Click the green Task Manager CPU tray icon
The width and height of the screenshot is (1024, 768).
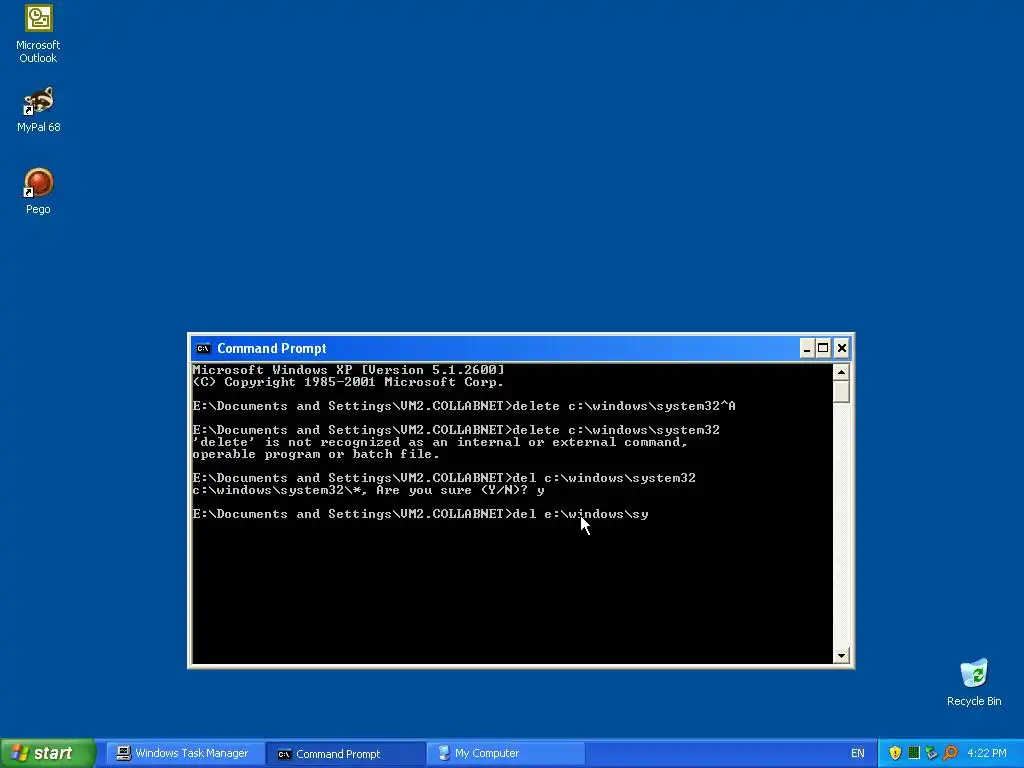pyautogui.click(x=914, y=753)
